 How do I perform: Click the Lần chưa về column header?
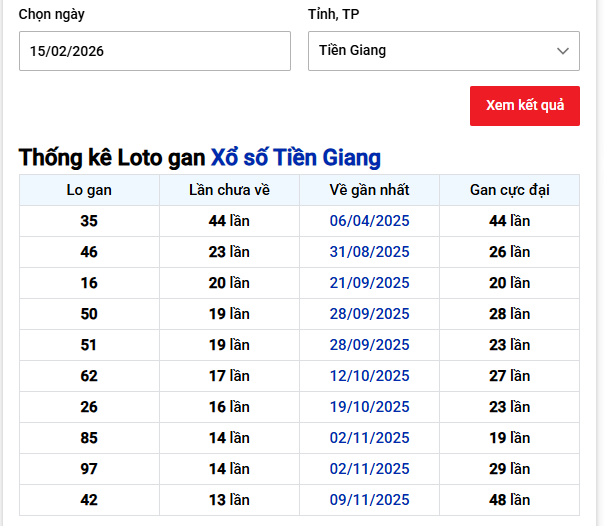(229, 190)
